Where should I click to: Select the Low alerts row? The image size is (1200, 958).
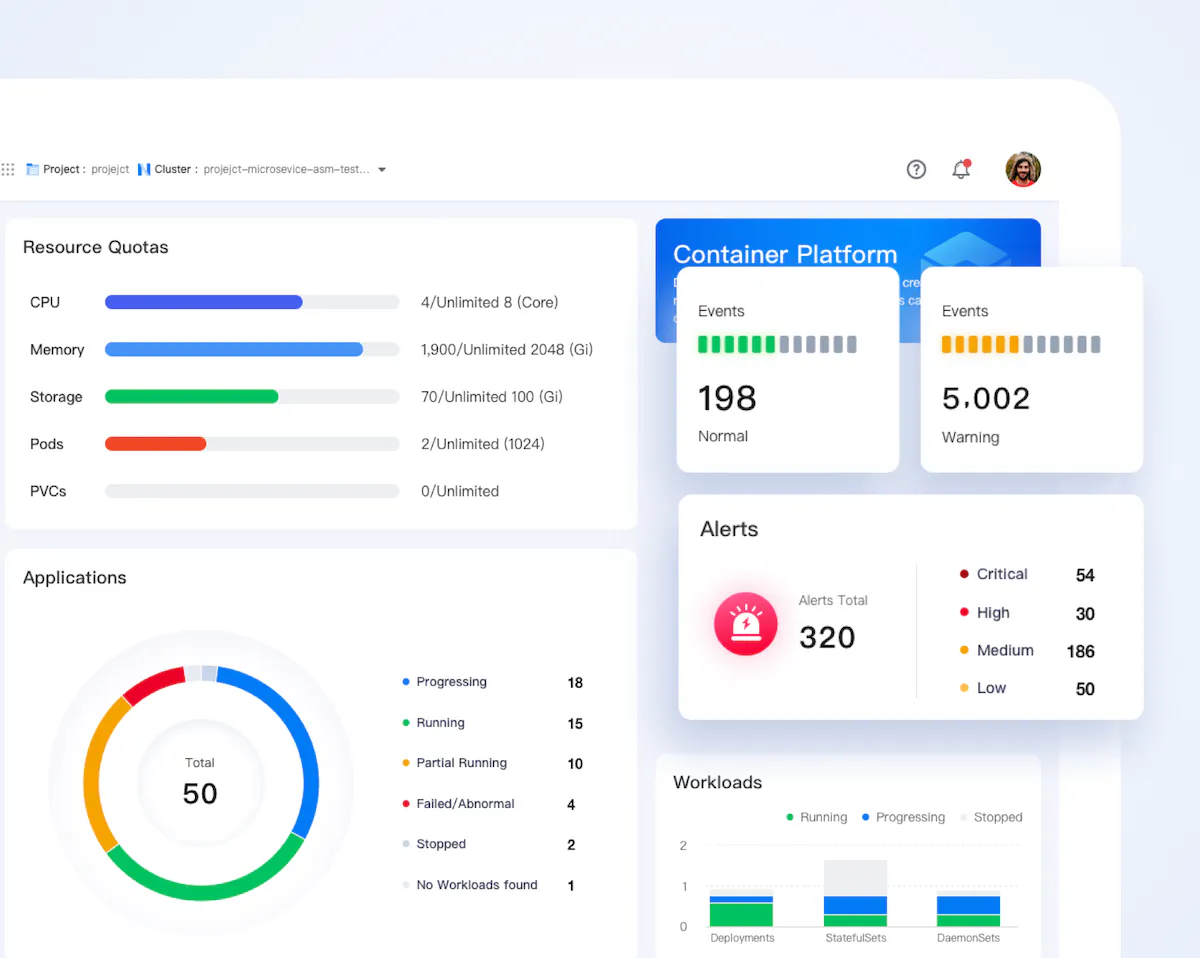(x=1027, y=689)
